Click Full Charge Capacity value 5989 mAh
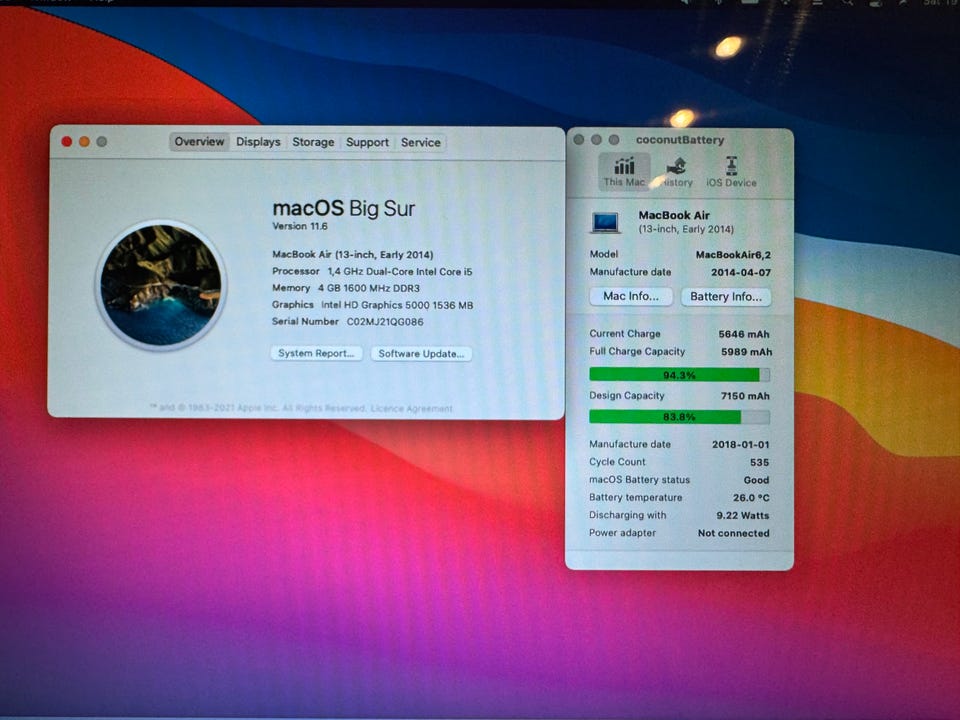960x720 pixels. coord(746,352)
